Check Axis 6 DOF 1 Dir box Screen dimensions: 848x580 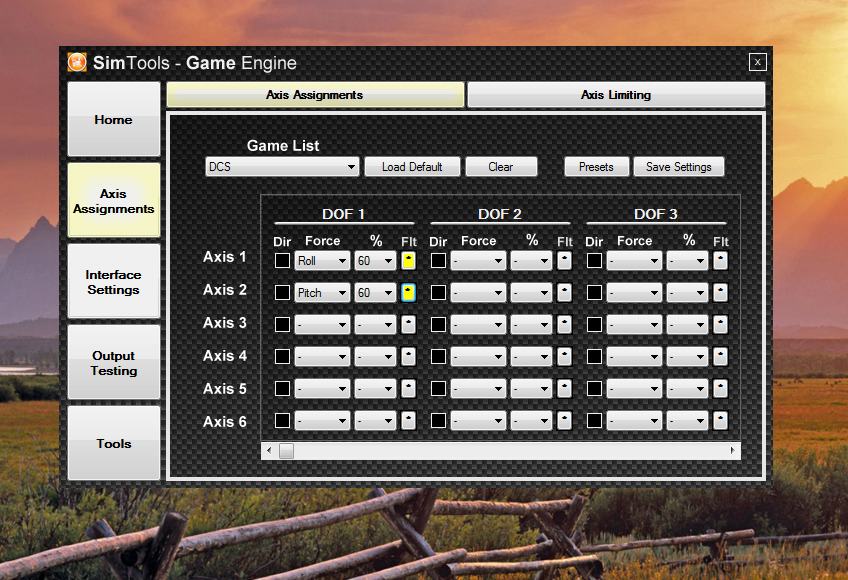[x=282, y=420]
